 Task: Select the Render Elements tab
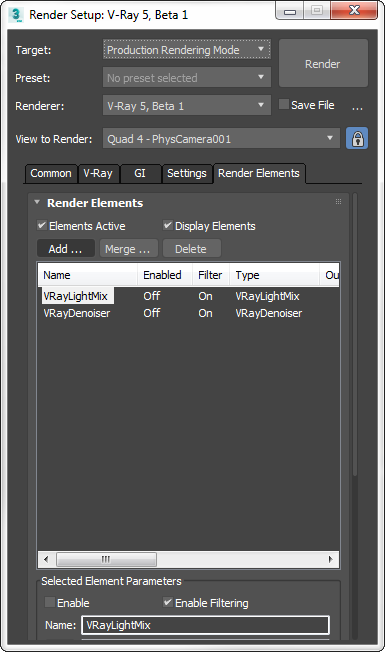tap(259, 173)
